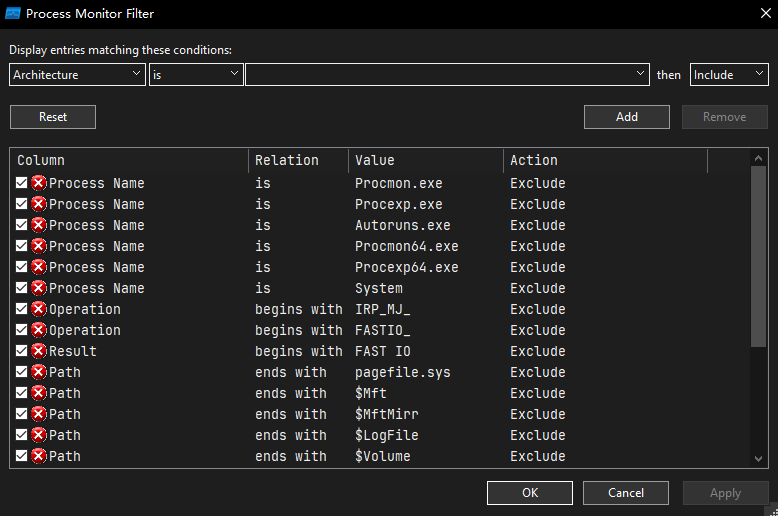Click the red exclude icon for Autoruns.exe
778x516 pixels.
tap(39, 225)
